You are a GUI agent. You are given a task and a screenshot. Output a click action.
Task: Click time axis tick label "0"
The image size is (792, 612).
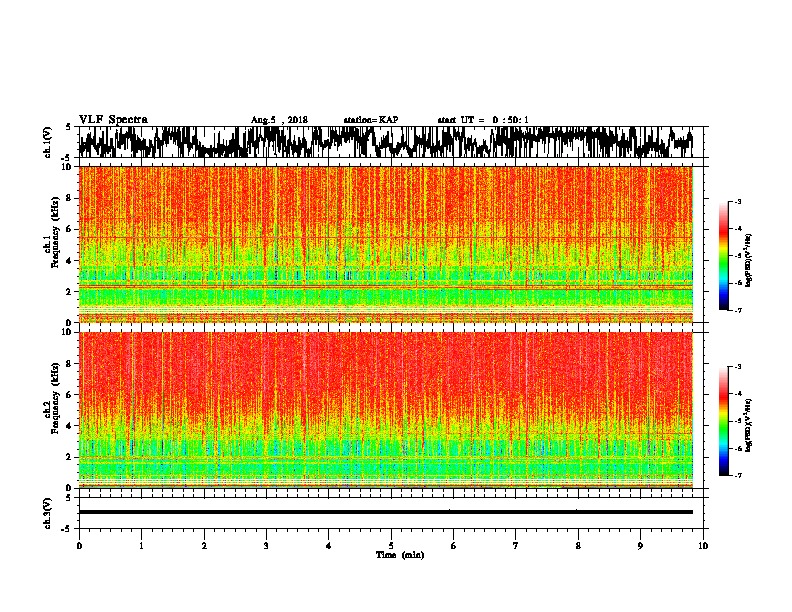(x=79, y=546)
